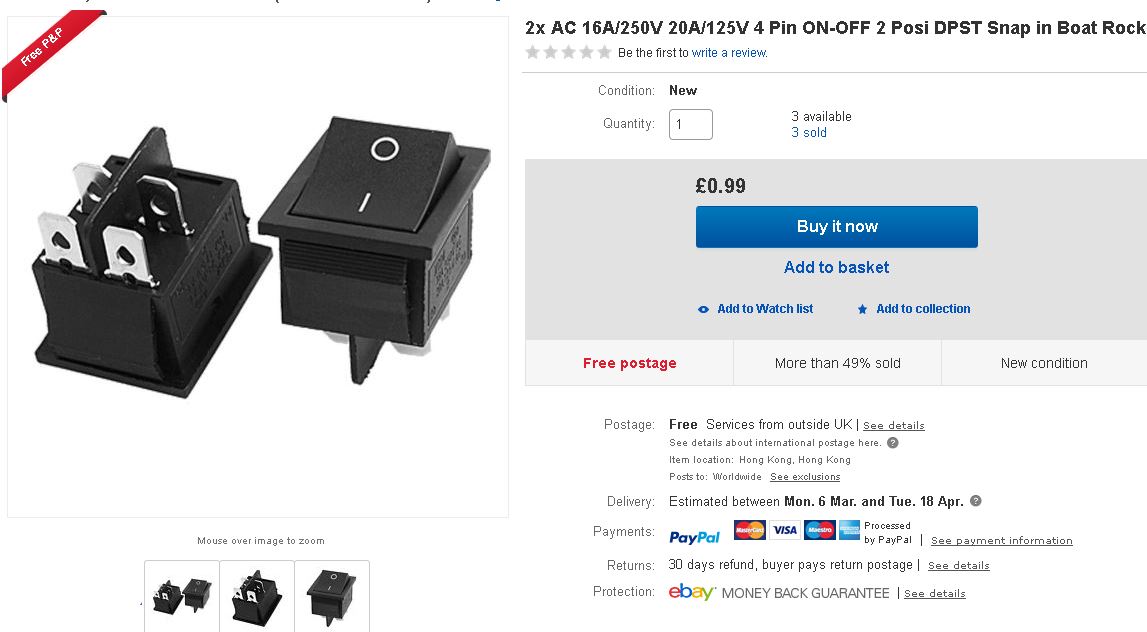The width and height of the screenshot is (1147, 632).
Task: Click the eye icon beside Add to Watch list
Action: (x=704, y=310)
